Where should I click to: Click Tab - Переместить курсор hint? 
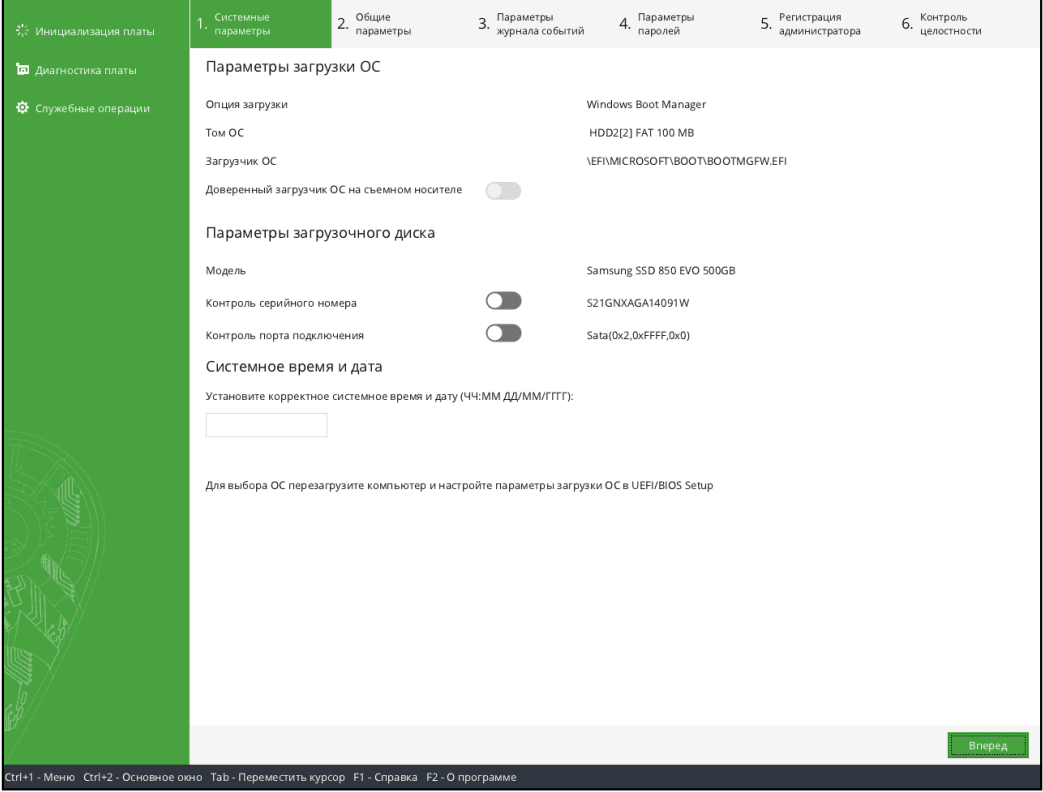pos(278,777)
